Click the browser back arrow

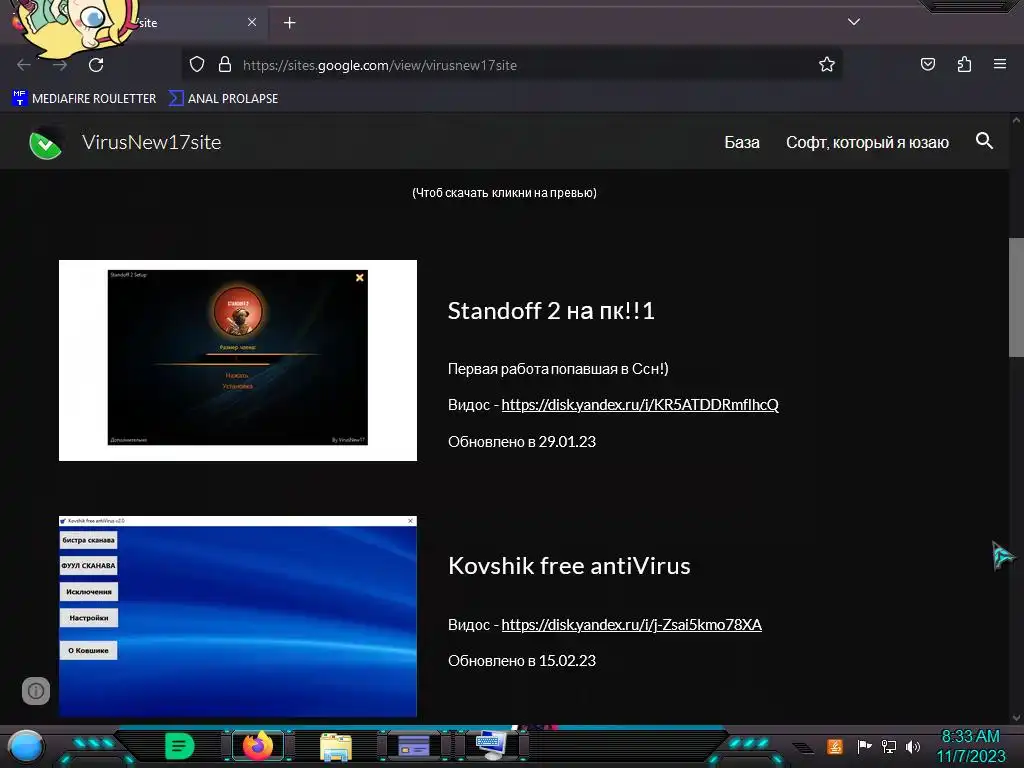tap(24, 65)
